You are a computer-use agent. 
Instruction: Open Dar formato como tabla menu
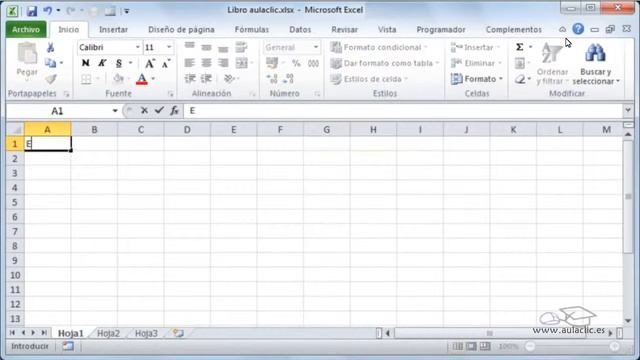click(x=385, y=63)
